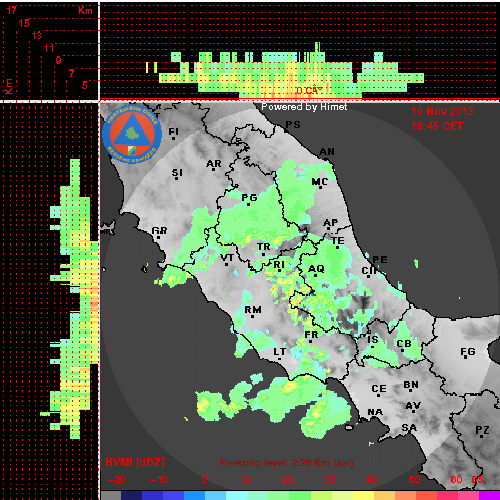Click the dark blue swatch near -10 dBZ
This screenshot has width=500, height=500.
pyautogui.click(x=153, y=496)
